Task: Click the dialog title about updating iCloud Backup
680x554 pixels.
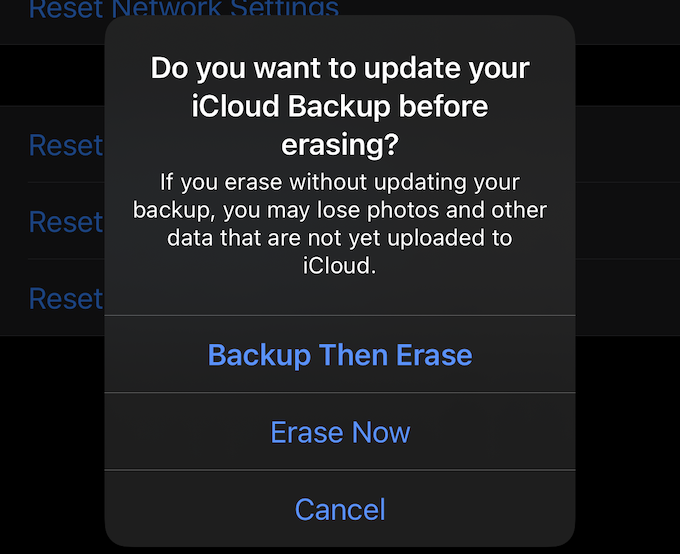Action: pyautogui.click(x=340, y=107)
